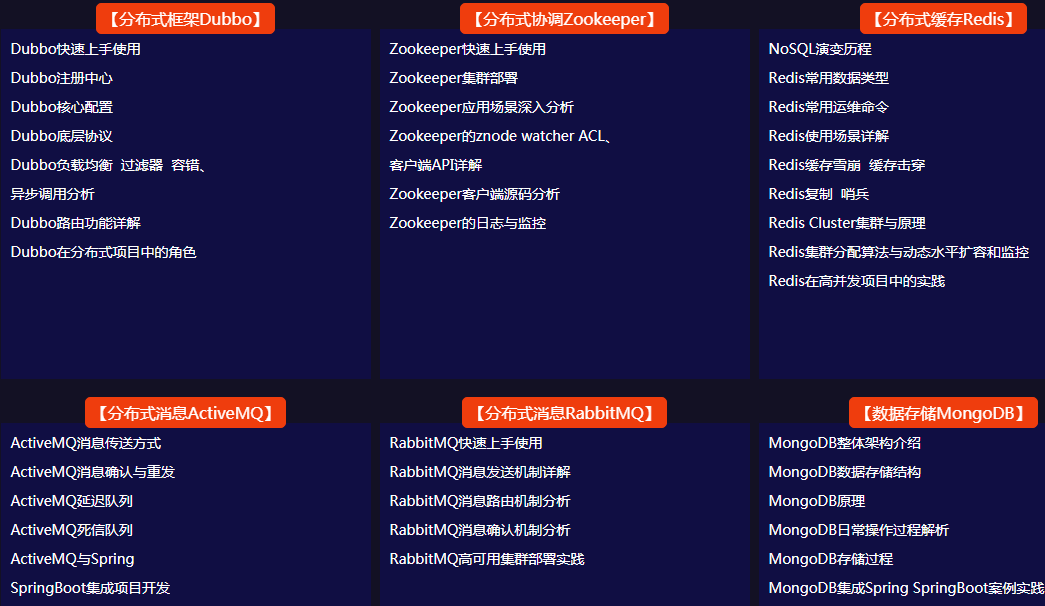1045x606 pixels.
Task: Click SpringBoot集成项目开发 entry
Action: point(90,588)
